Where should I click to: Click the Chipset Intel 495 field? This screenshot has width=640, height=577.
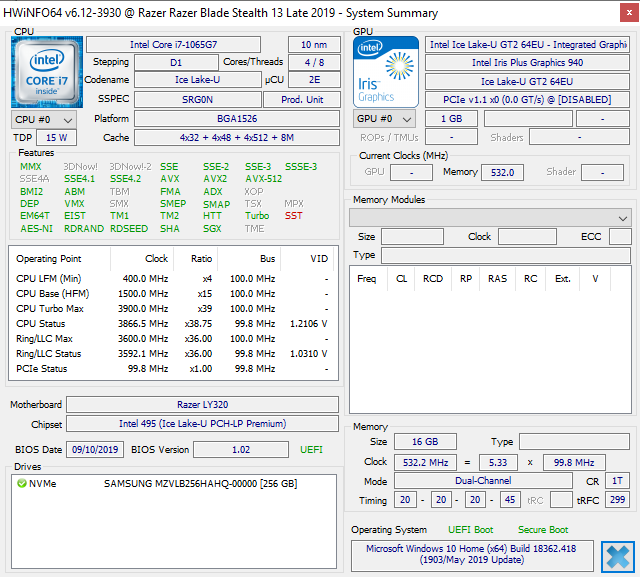[x=201, y=424]
